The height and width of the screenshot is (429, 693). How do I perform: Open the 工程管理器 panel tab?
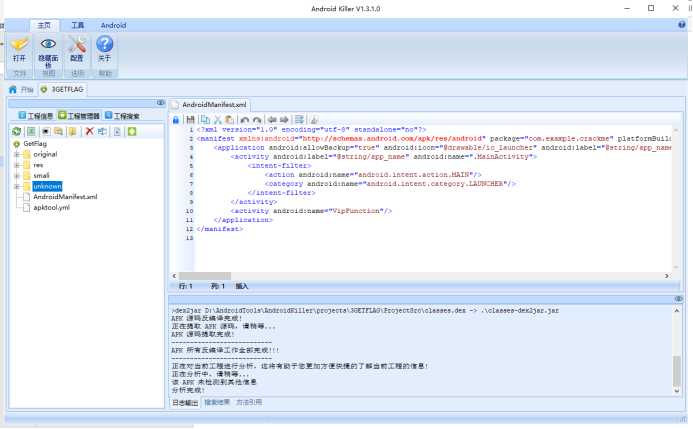coord(79,116)
